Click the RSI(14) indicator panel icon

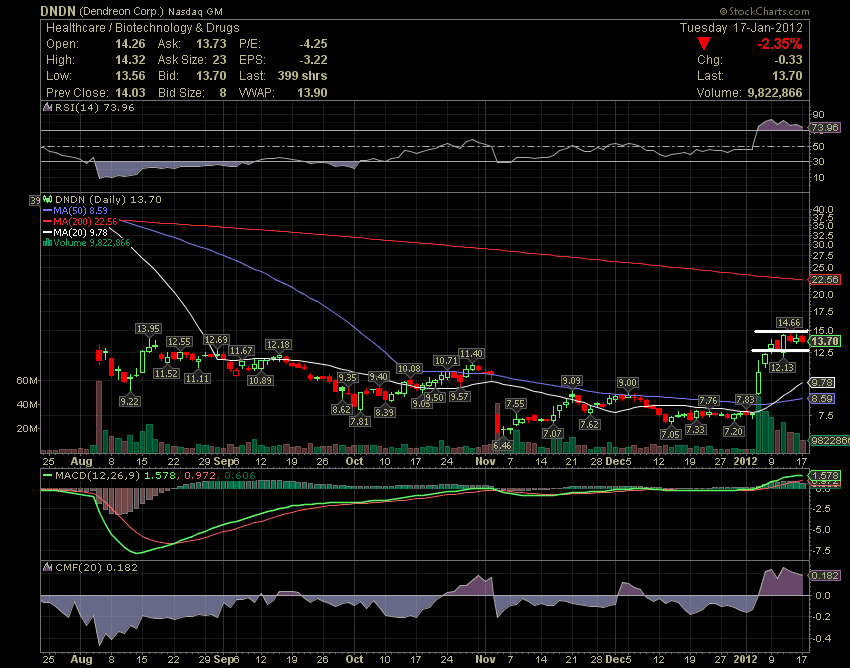47,107
